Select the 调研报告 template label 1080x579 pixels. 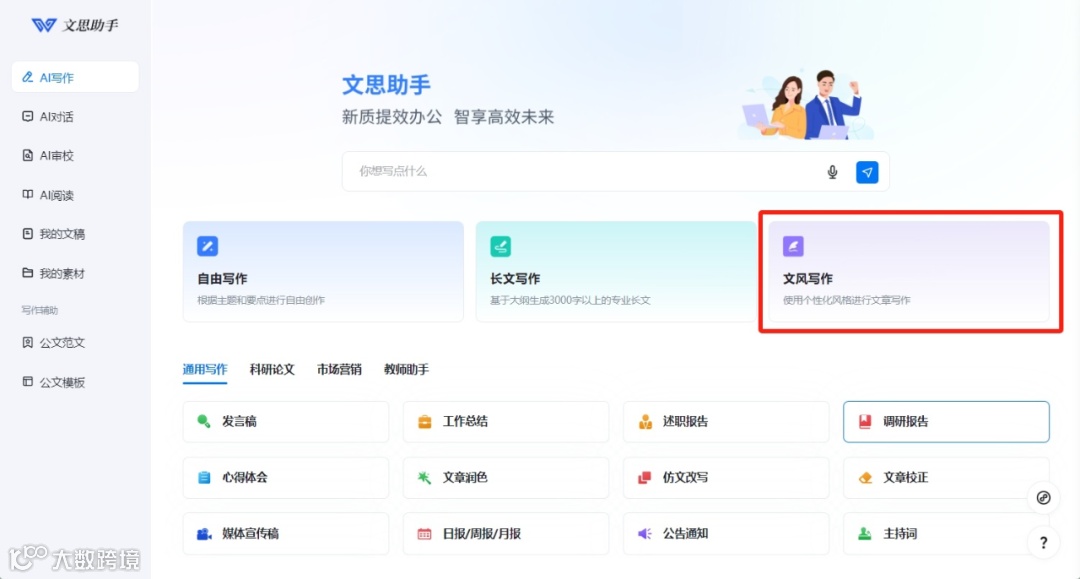coord(906,421)
